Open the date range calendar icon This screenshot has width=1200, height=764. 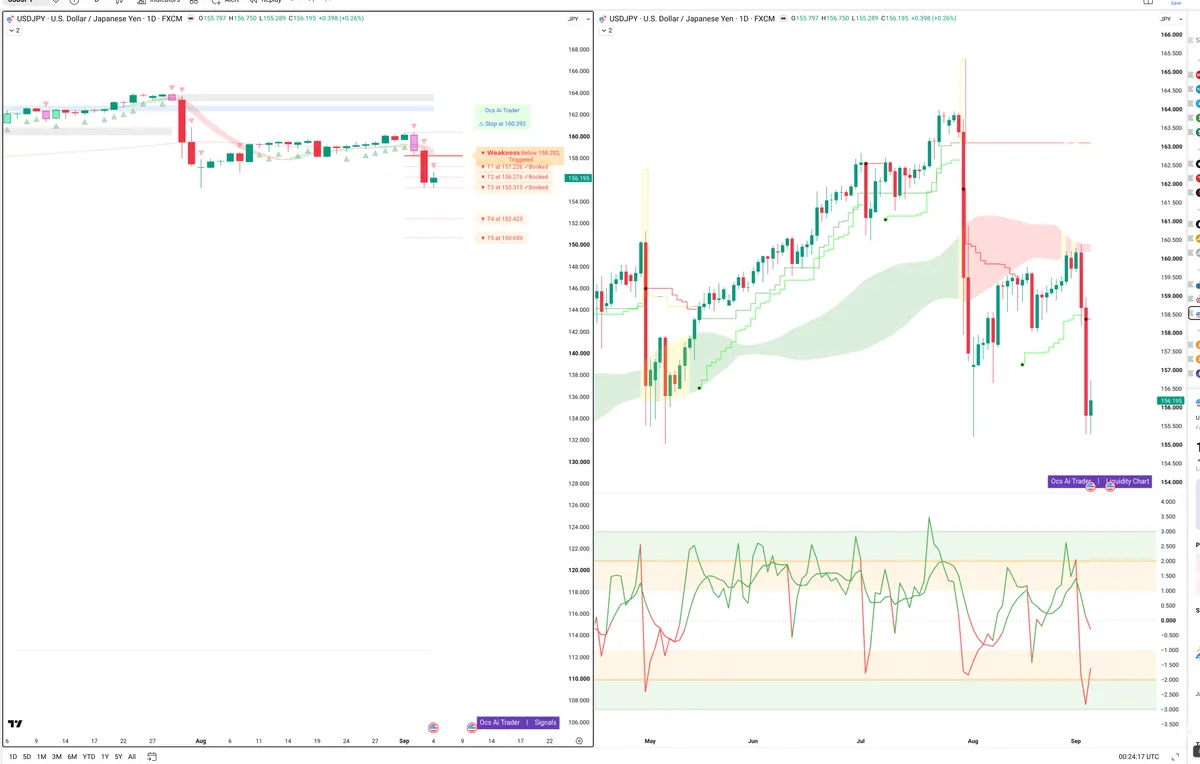150,757
